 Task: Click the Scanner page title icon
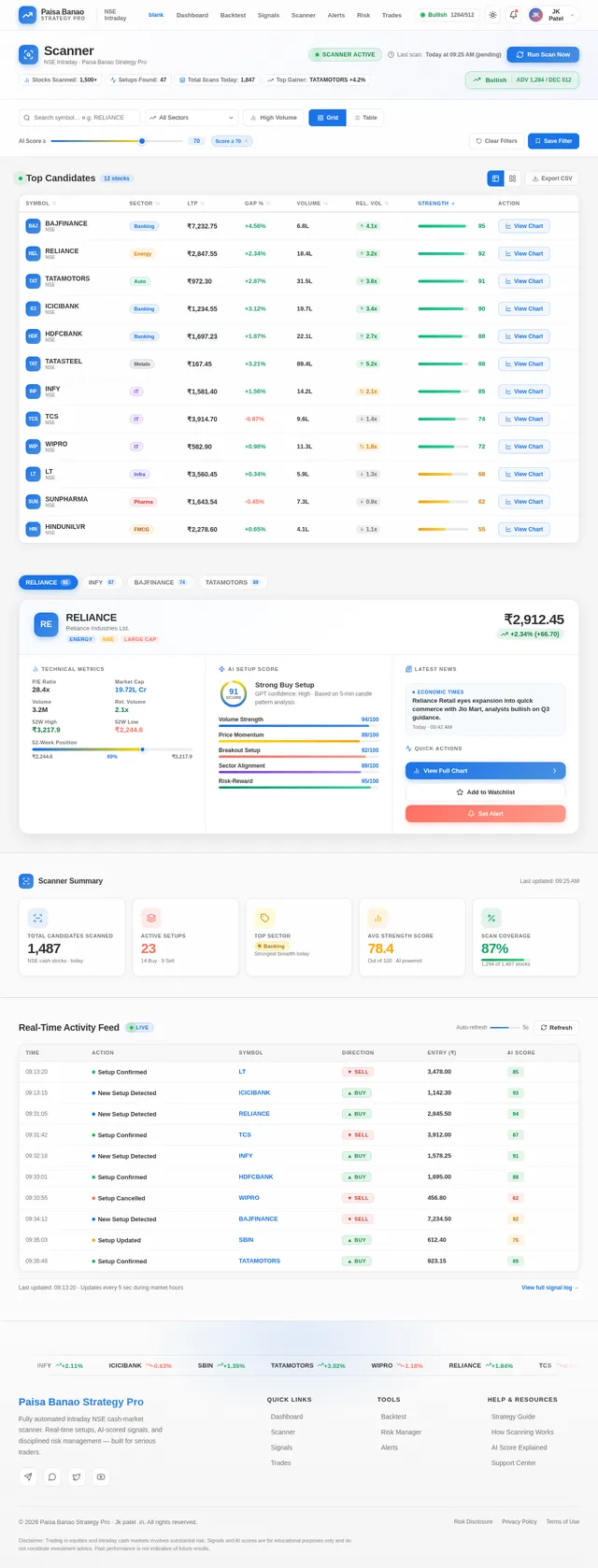[28, 54]
